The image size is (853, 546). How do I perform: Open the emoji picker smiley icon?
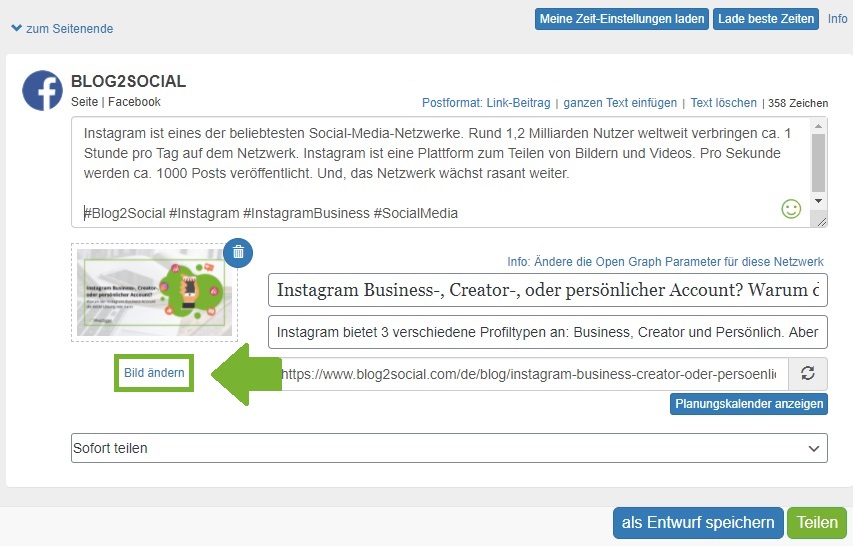point(791,209)
